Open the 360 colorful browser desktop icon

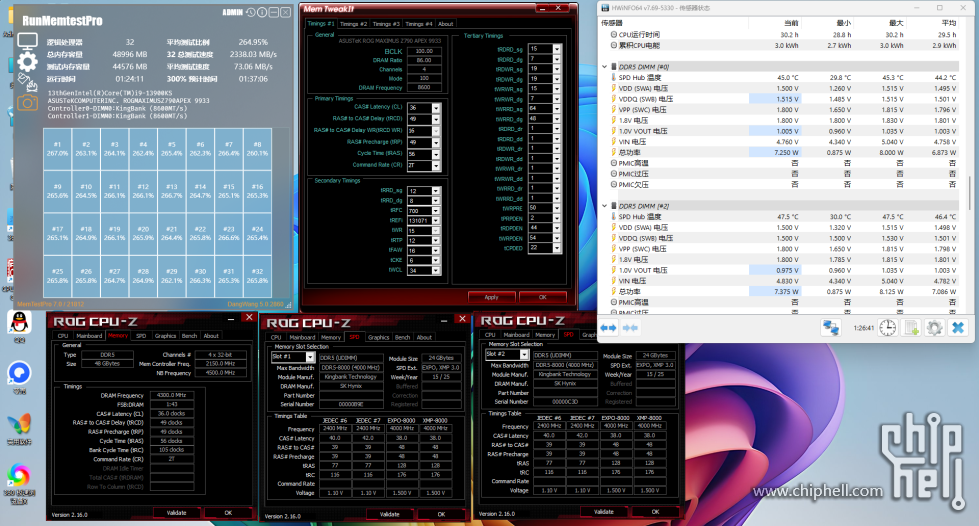click(x=19, y=475)
